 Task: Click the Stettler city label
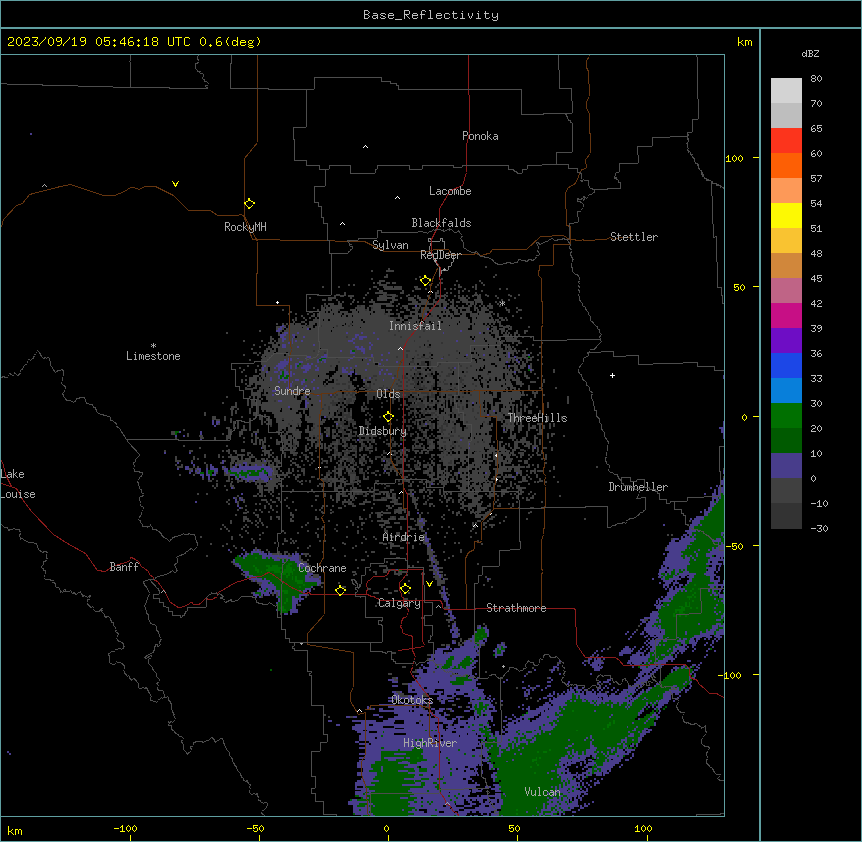634,237
